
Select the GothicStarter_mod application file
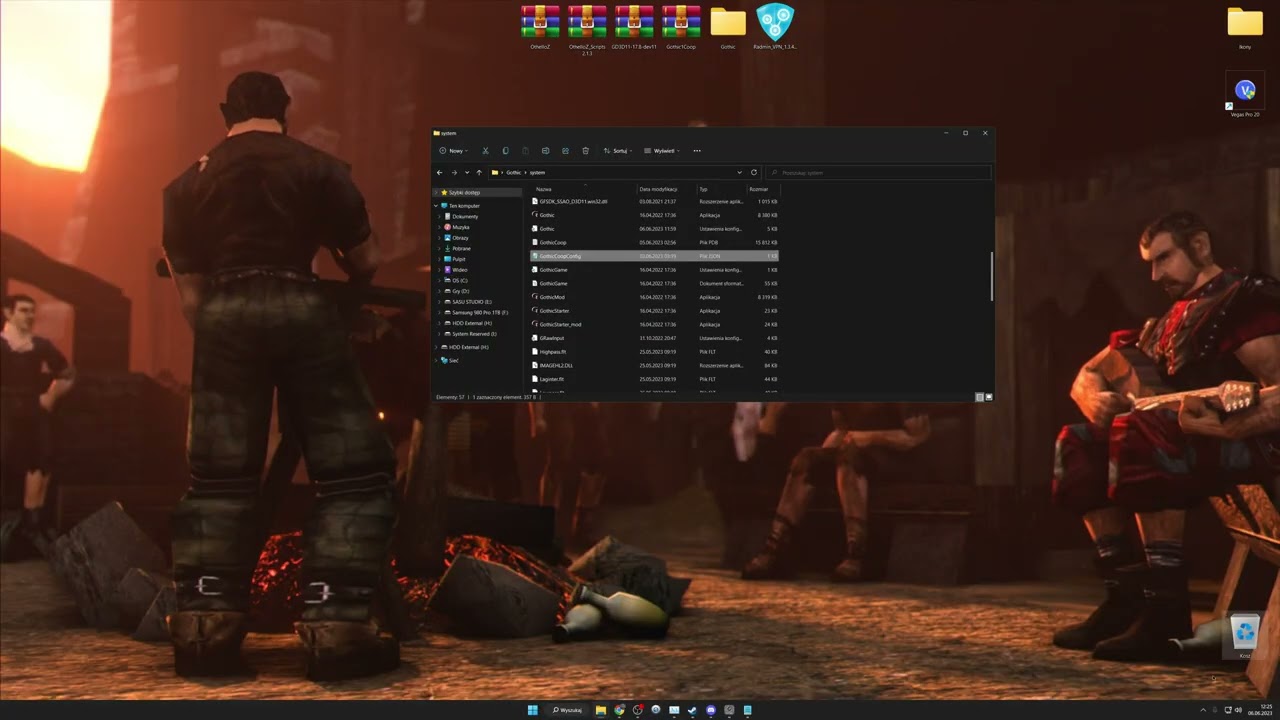click(x=654, y=324)
